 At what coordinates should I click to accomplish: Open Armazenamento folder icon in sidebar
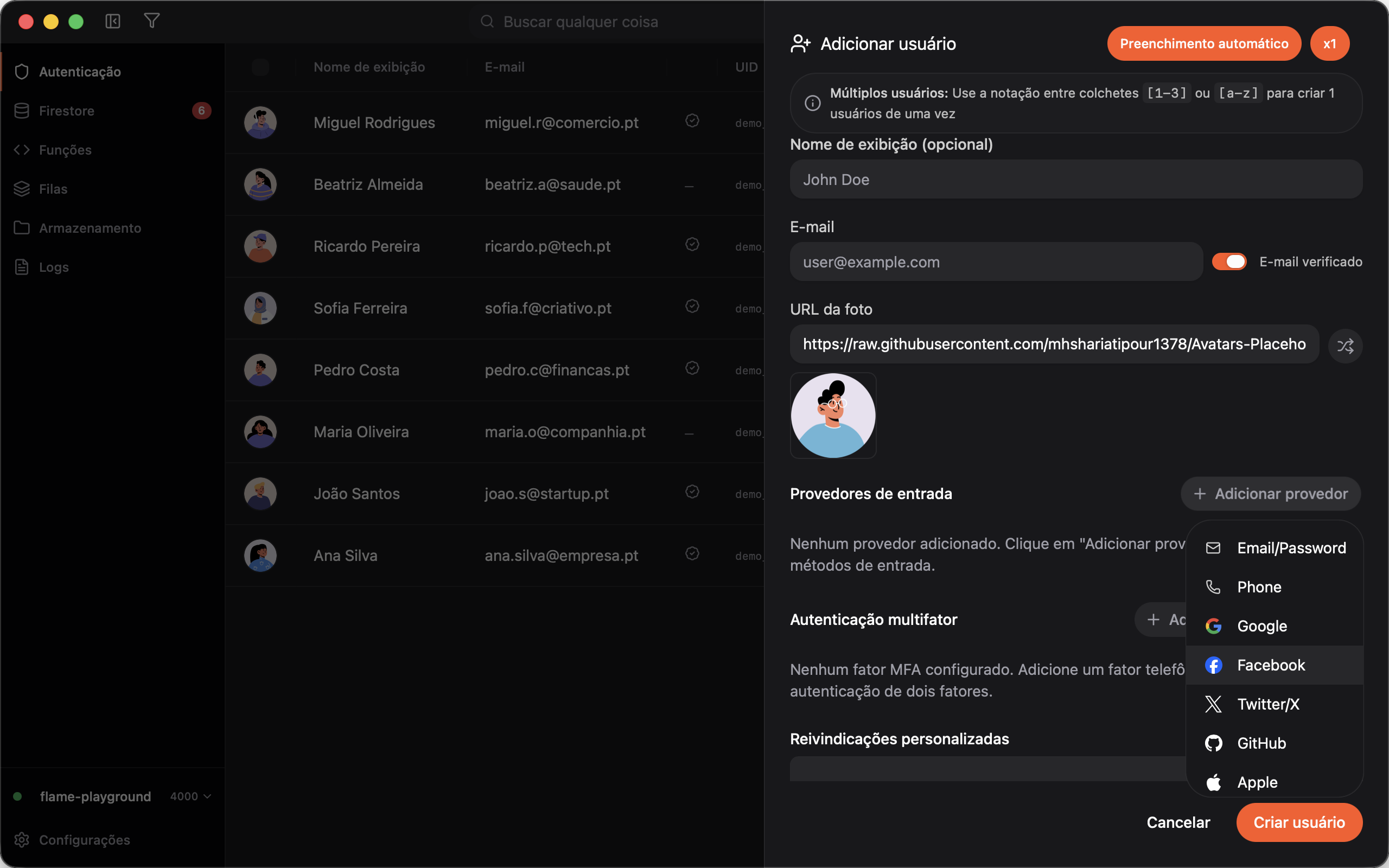pyautogui.click(x=22, y=228)
